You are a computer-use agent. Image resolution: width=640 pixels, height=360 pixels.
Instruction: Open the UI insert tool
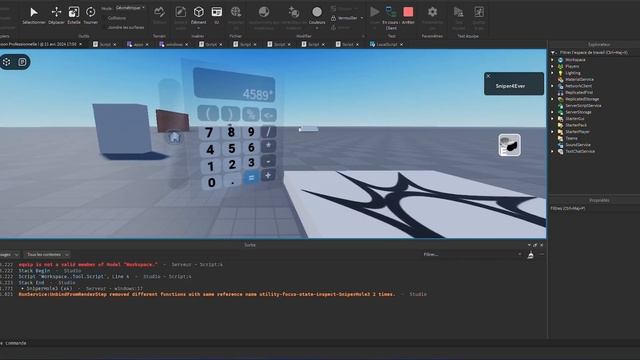pyautogui.click(x=216, y=16)
